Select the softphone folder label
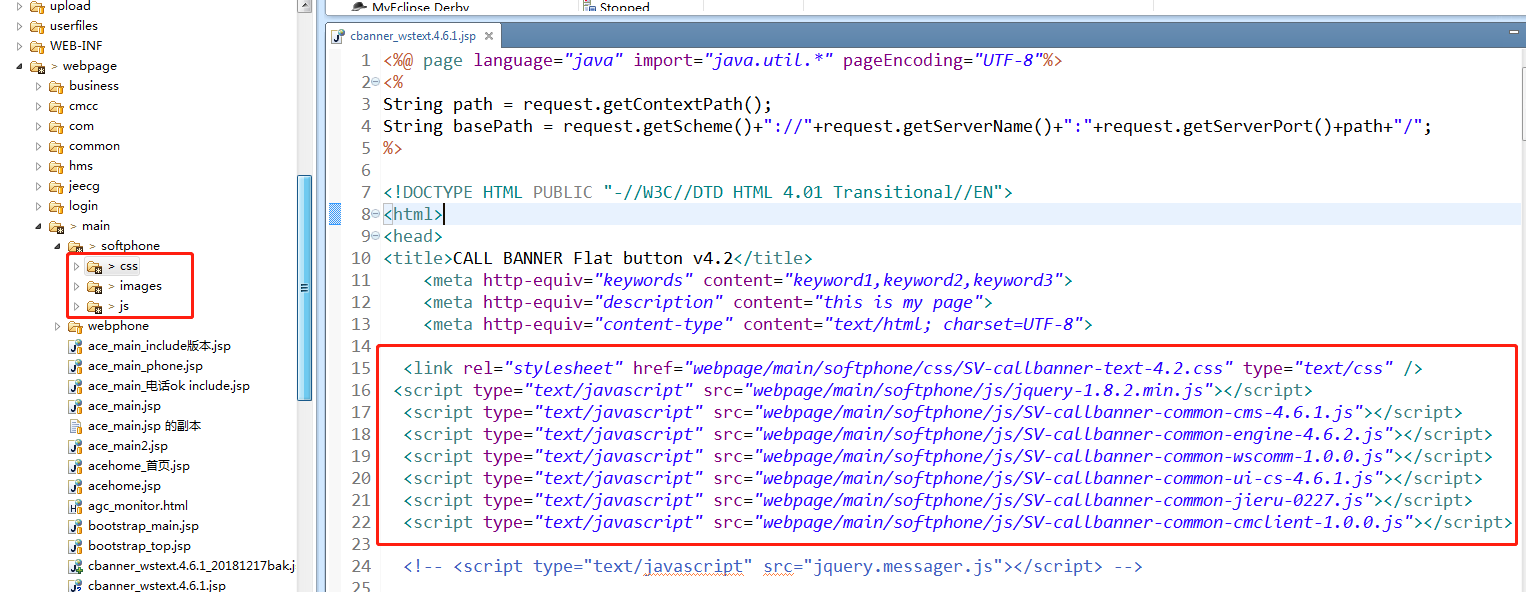 click(x=130, y=246)
